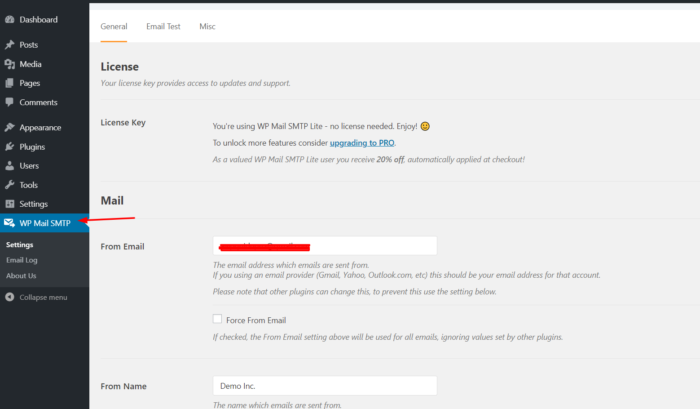This screenshot has width=700, height=409.
Task: Click 'Your license key provides access' description
Action: tap(196, 83)
